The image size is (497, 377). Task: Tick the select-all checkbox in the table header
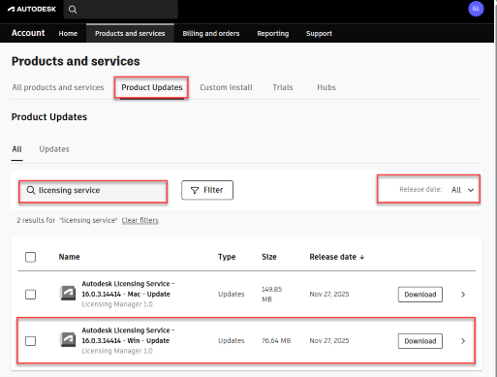coord(30,257)
